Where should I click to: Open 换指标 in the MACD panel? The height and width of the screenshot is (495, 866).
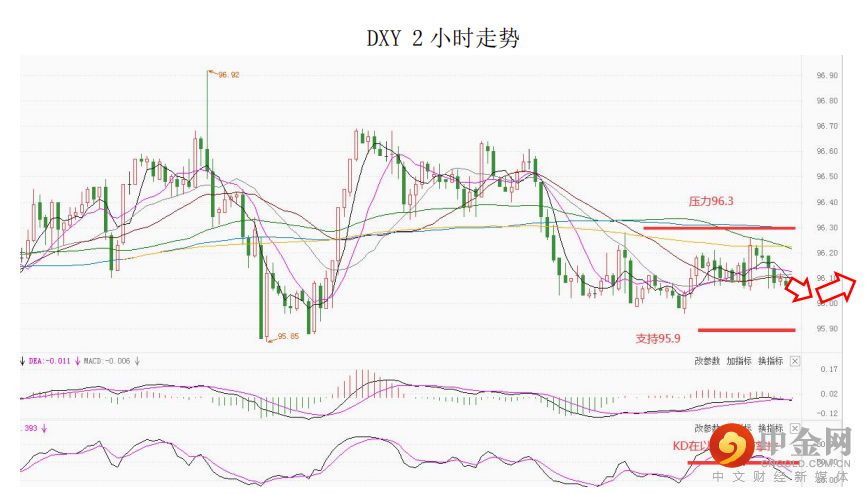click(x=770, y=361)
